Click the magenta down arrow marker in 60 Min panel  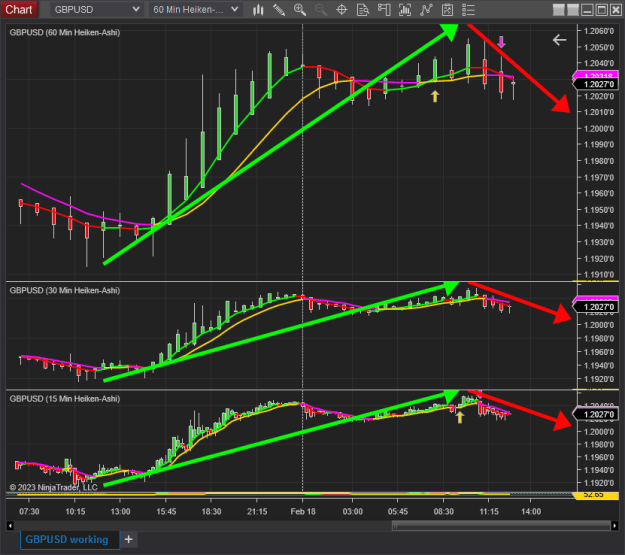click(501, 42)
